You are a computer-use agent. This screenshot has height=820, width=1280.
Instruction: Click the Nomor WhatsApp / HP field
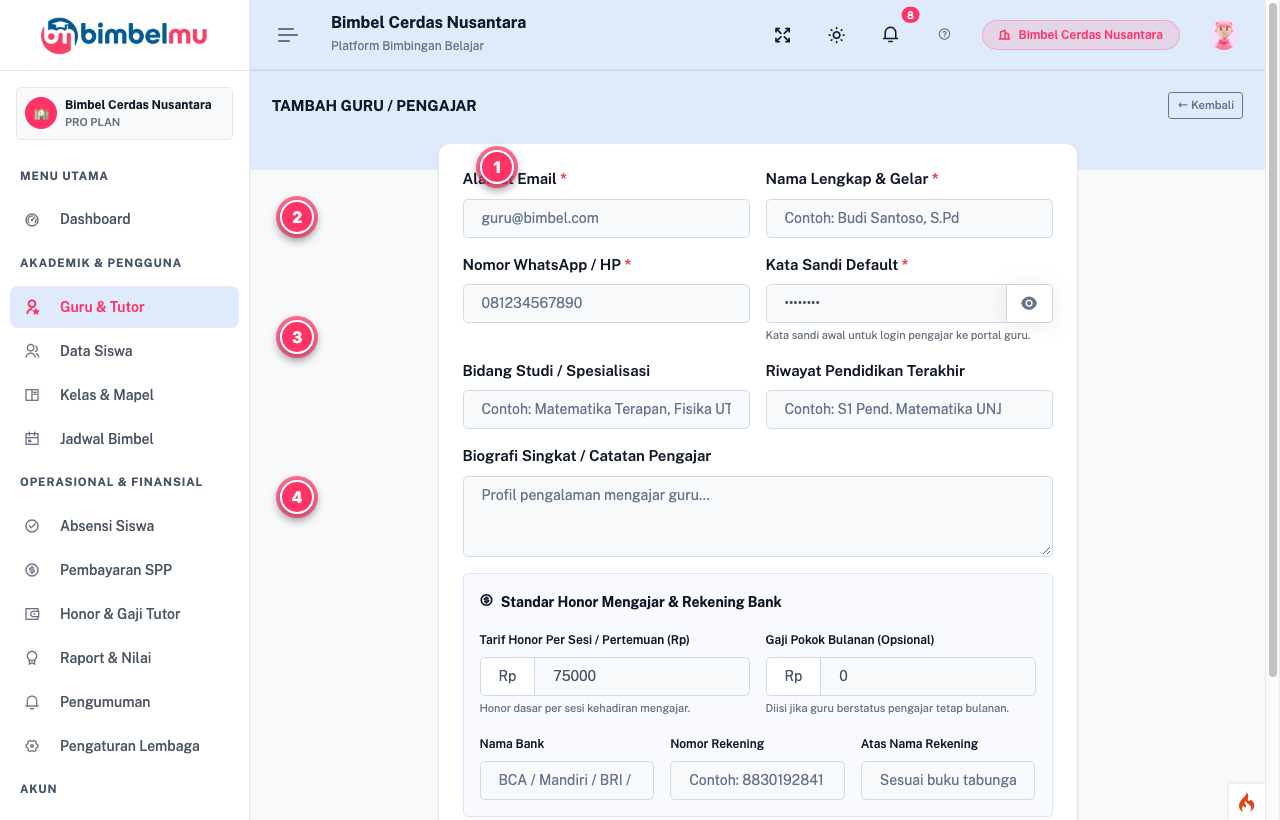[606, 303]
